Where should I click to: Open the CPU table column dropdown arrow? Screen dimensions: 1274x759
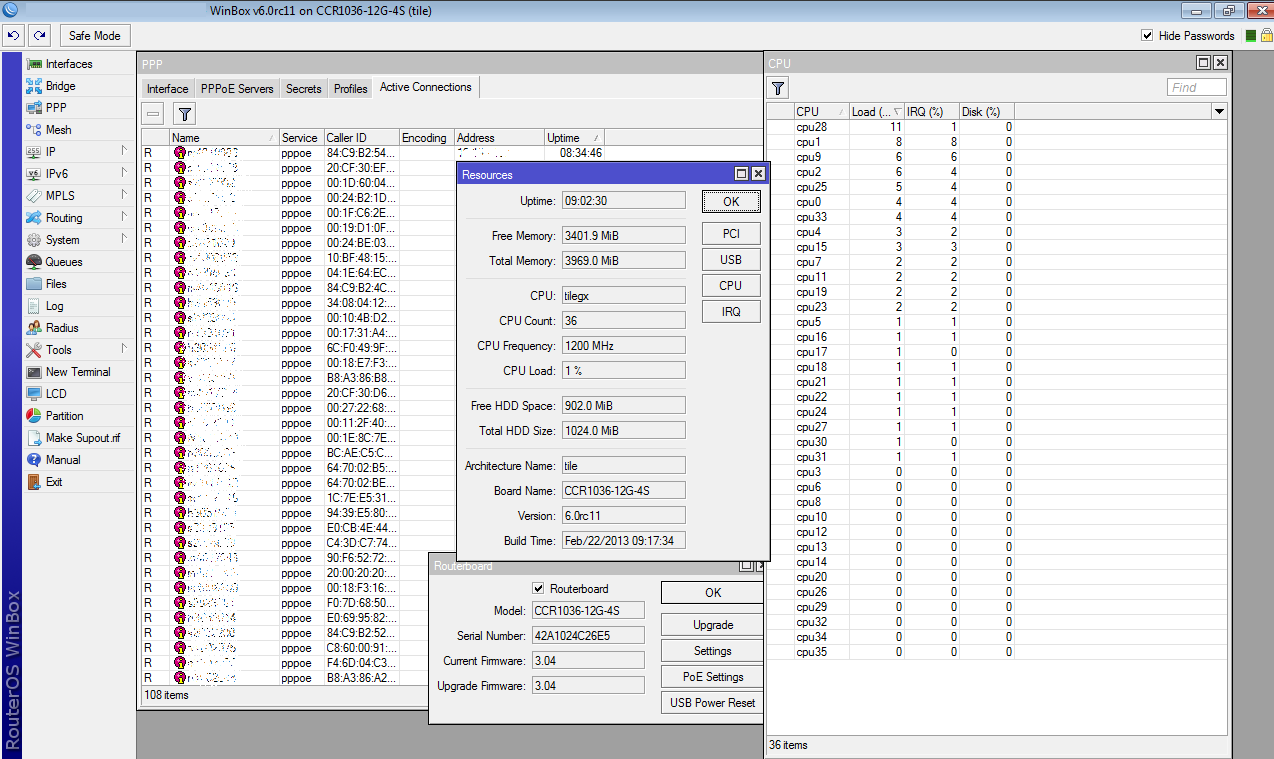pos(1219,112)
